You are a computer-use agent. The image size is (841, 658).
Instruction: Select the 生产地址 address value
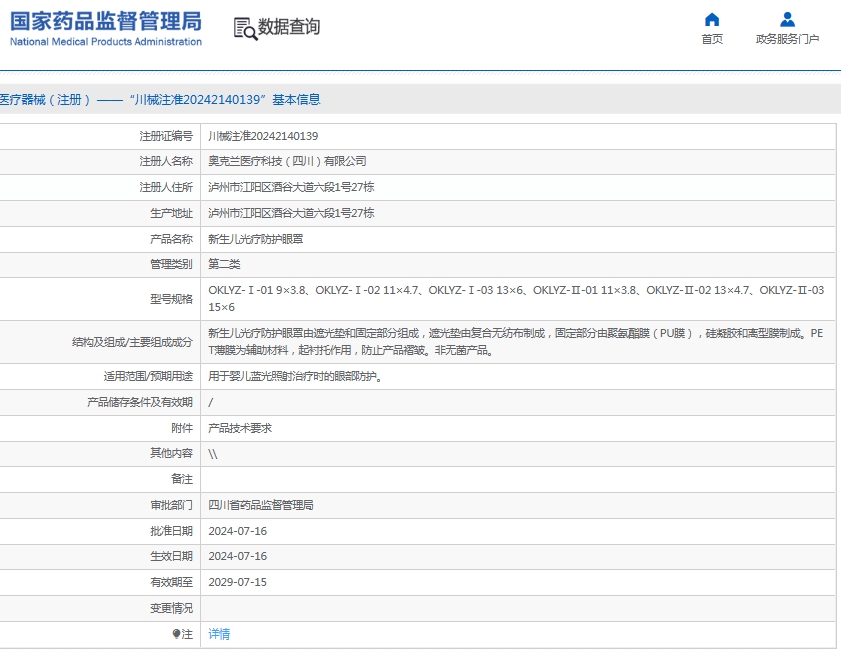click(291, 213)
